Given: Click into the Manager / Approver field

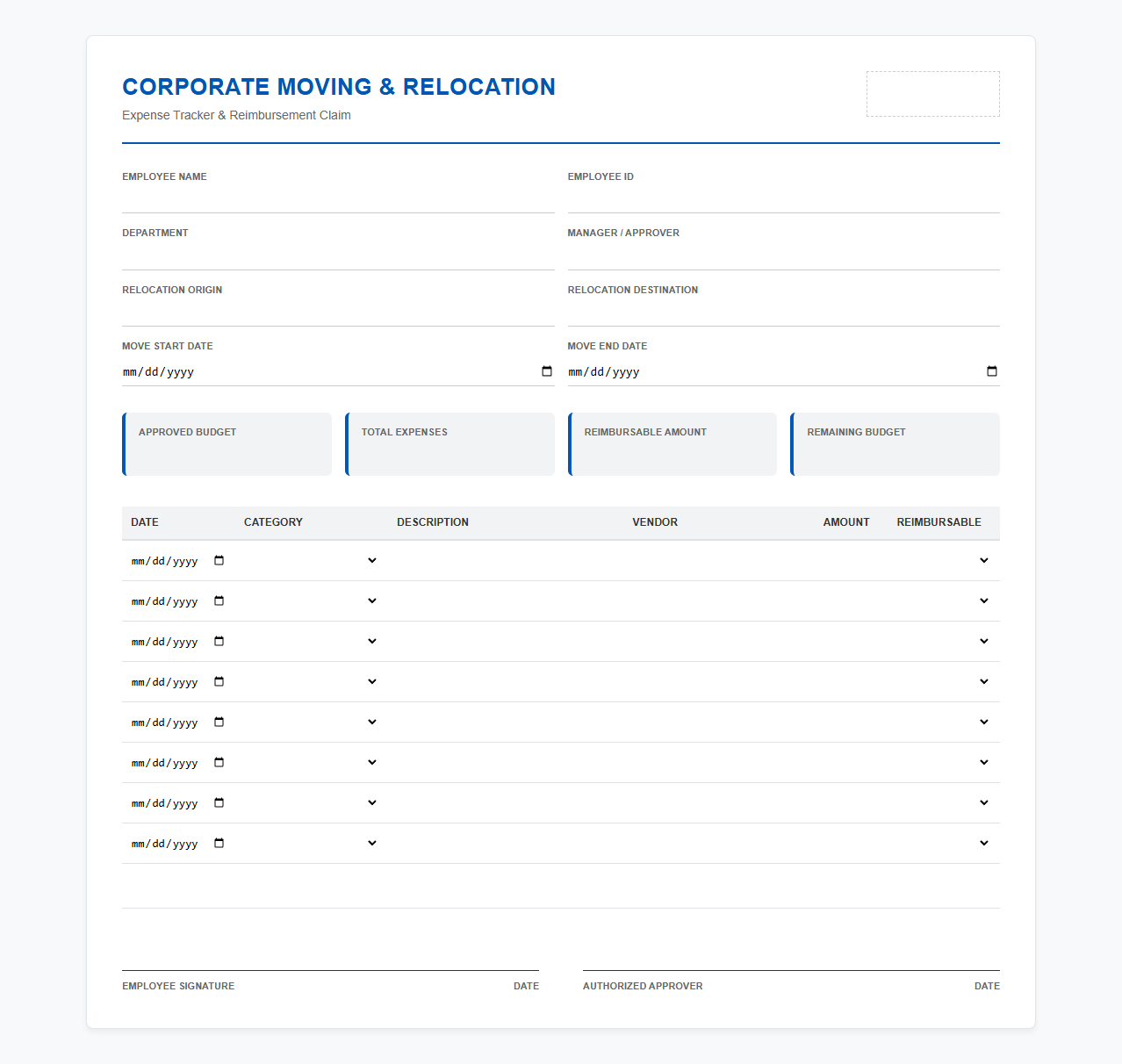Looking at the screenshot, I should point(784,256).
